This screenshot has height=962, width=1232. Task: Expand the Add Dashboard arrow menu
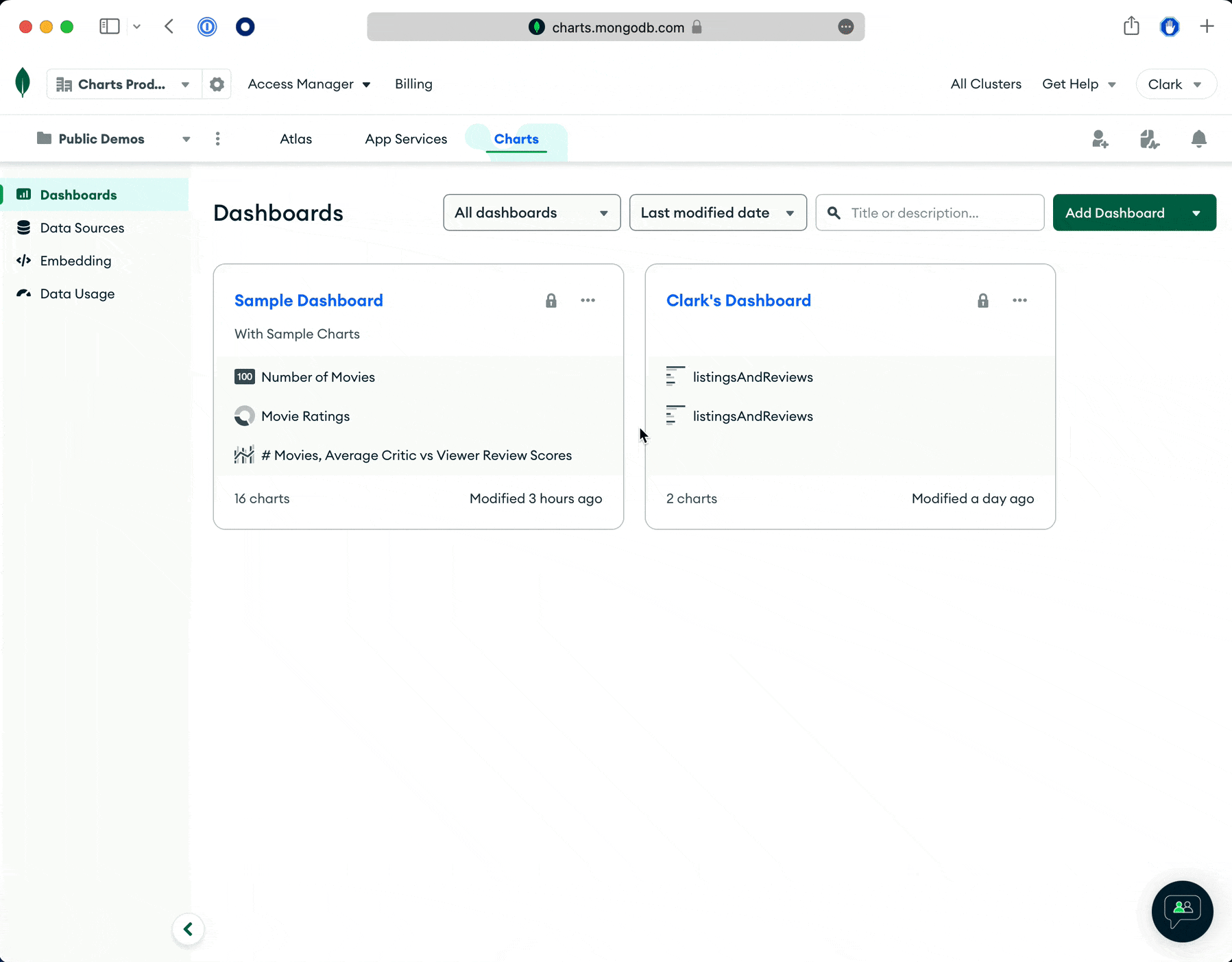click(1196, 213)
